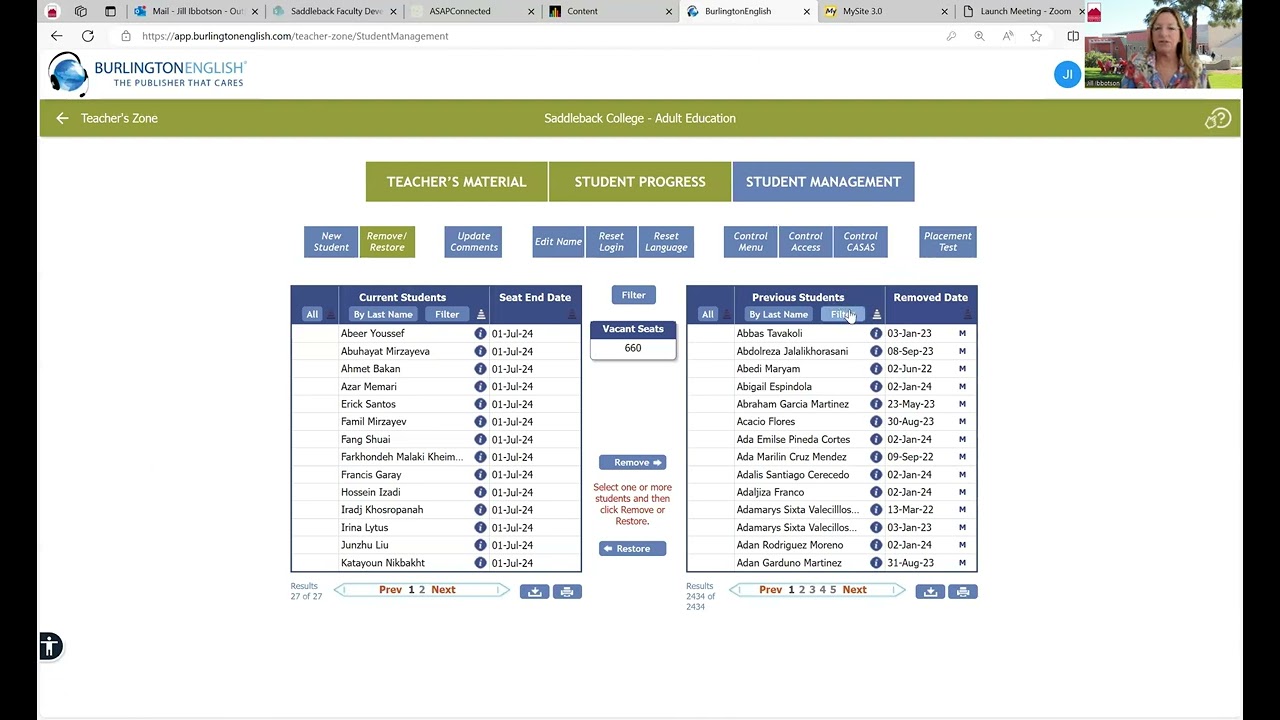Show info icon for Azar Memari
The height and width of the screenshot is (720, 1280).
(x=480, y=387)
